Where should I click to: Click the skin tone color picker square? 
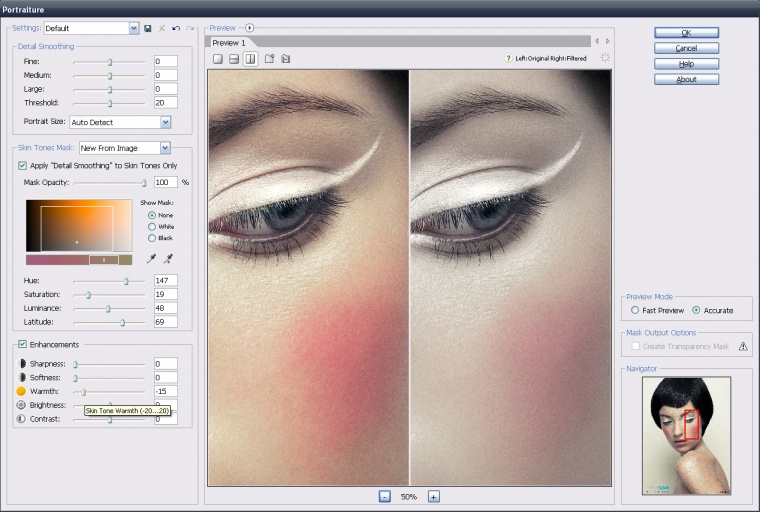(x=79, y=225)
